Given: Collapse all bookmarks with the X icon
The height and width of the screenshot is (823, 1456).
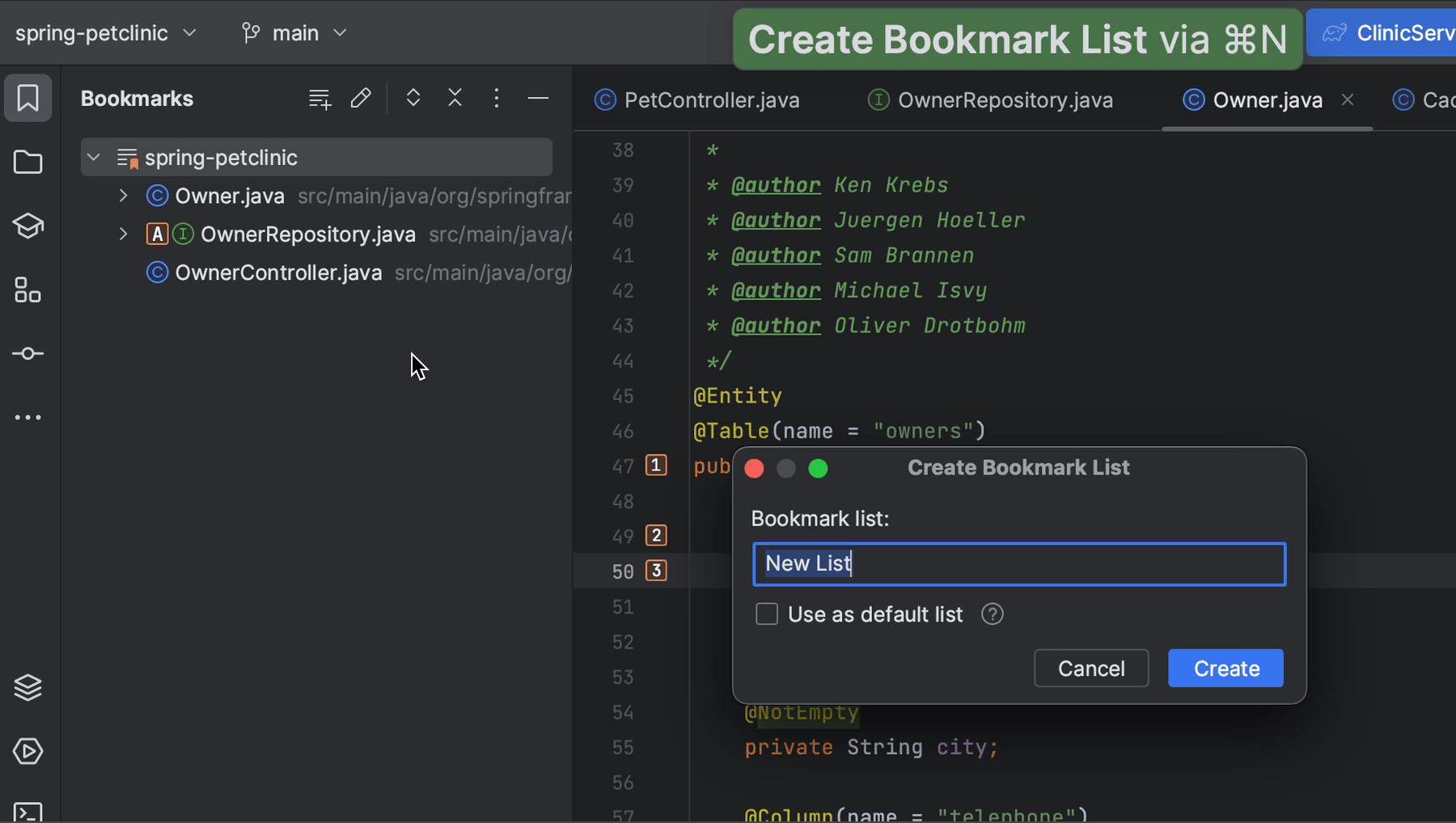Looking at the screenshot, I should point(455,97).
